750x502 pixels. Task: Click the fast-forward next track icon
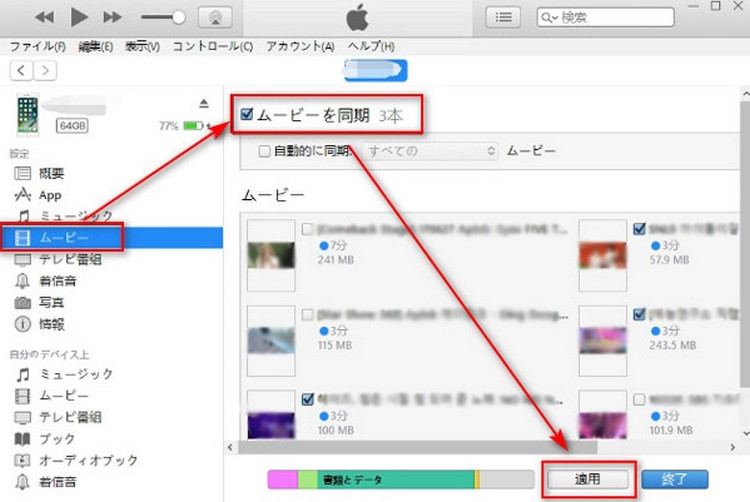click(x=113, y=17)
